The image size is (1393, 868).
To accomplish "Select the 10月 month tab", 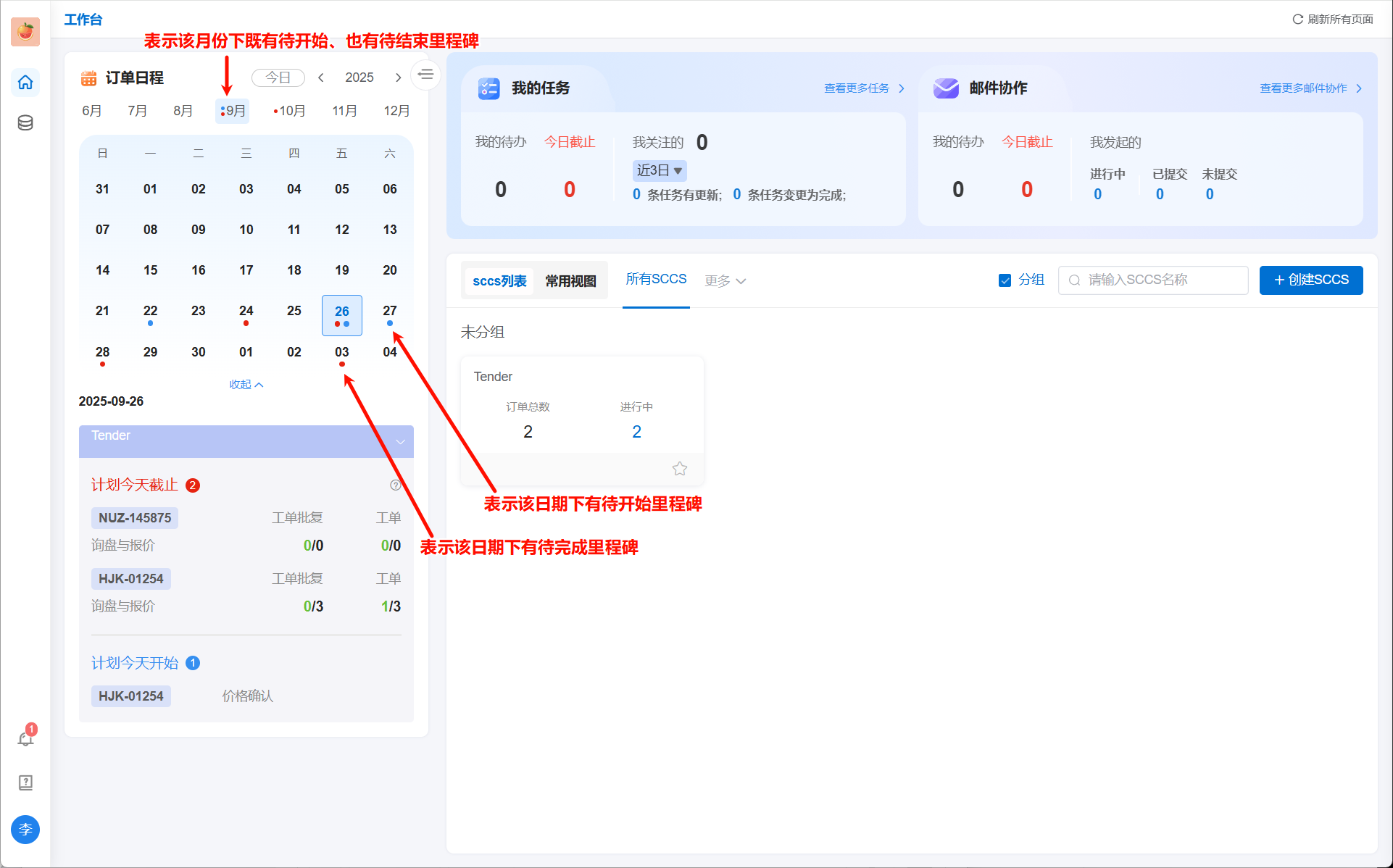I will [x=290, y=111].
